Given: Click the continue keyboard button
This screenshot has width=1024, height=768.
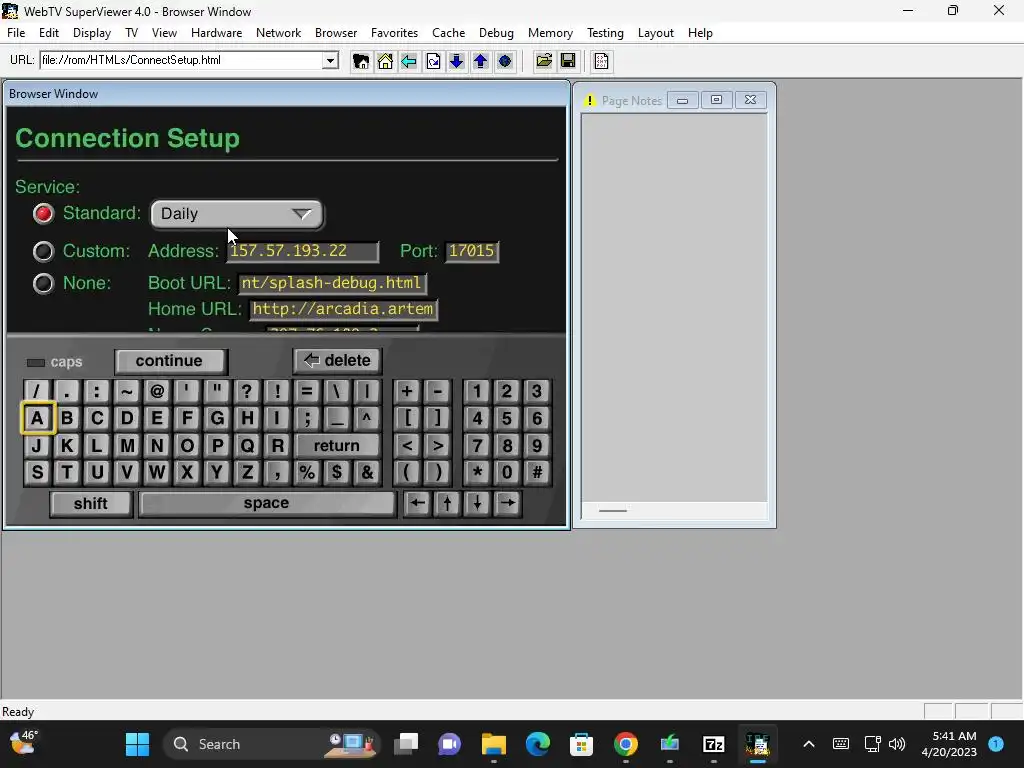Looking at the screenshot, I should (x=169, y=361).
